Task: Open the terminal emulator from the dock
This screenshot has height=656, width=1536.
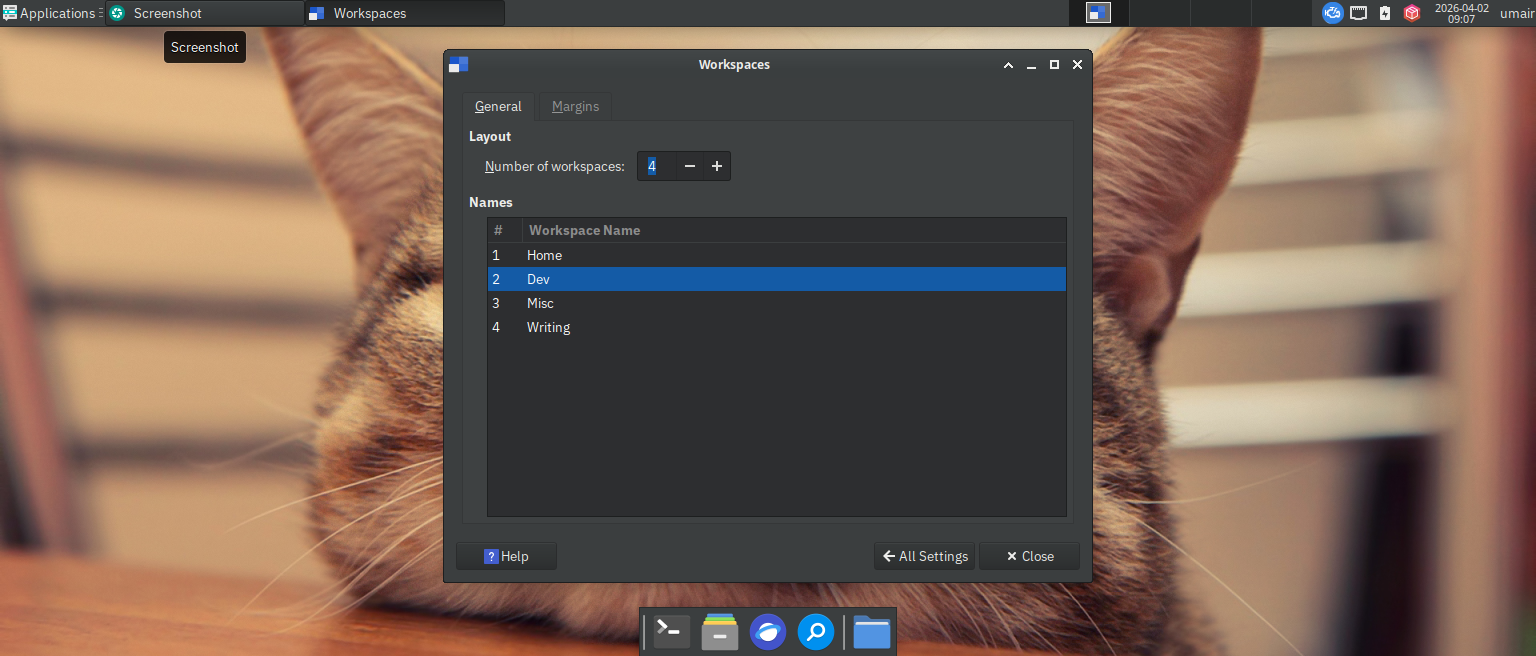Action: click(669, 632)
